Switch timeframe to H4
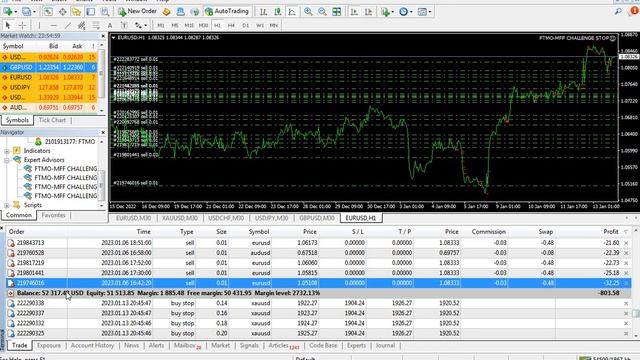Viewport: 640px width, 360px height. [231, 25]
